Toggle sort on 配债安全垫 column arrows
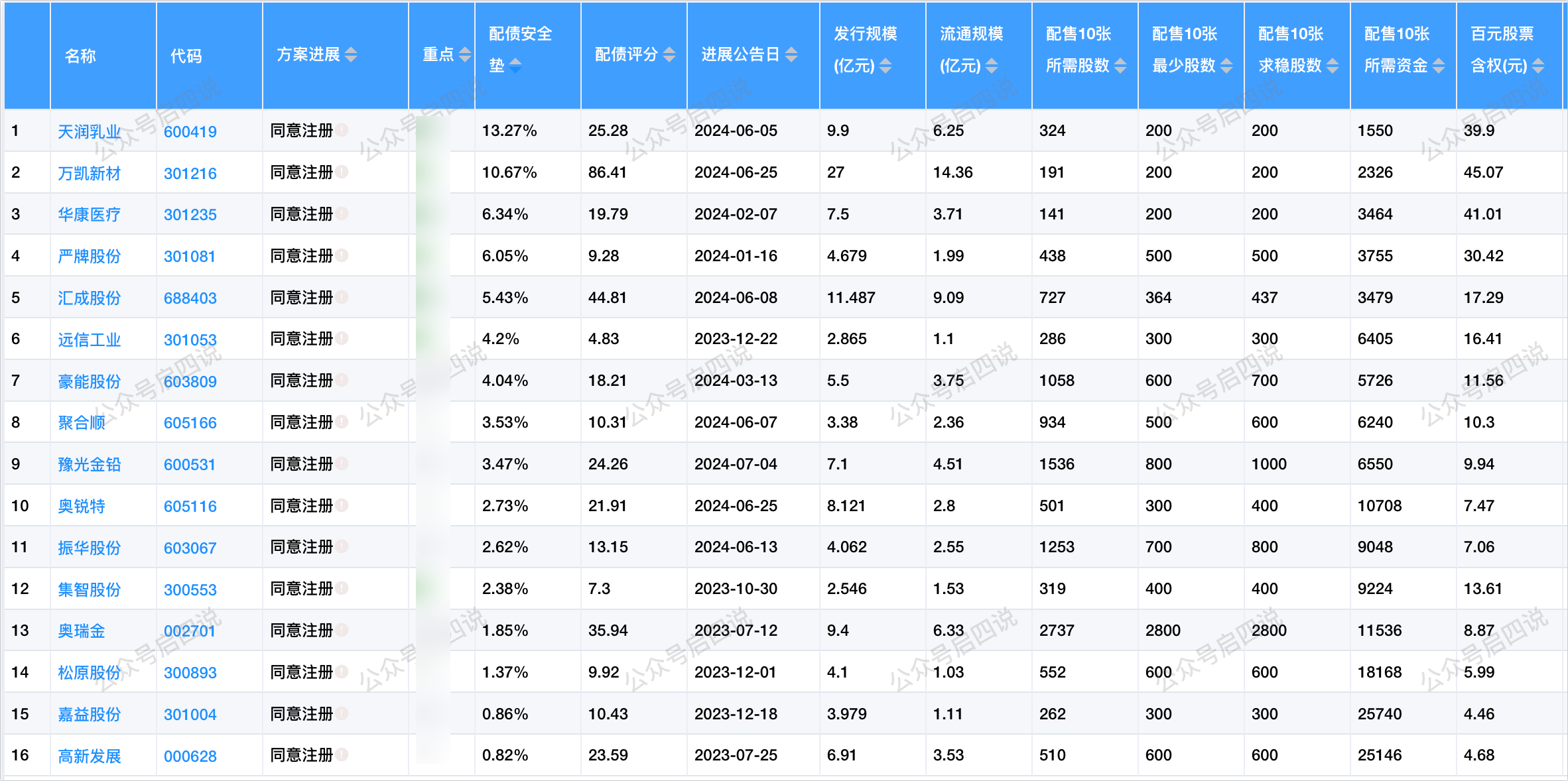 [515, 66]
